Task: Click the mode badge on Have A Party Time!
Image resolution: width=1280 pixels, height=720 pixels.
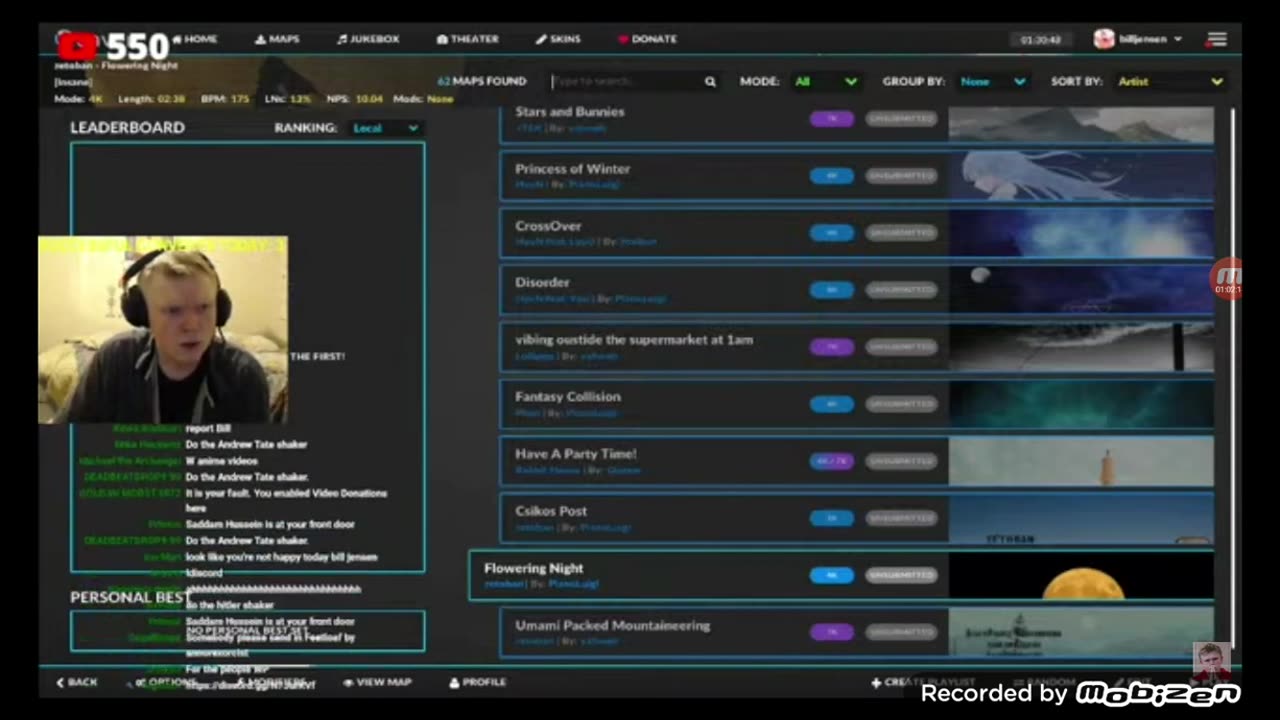Action: click(831, 461)
